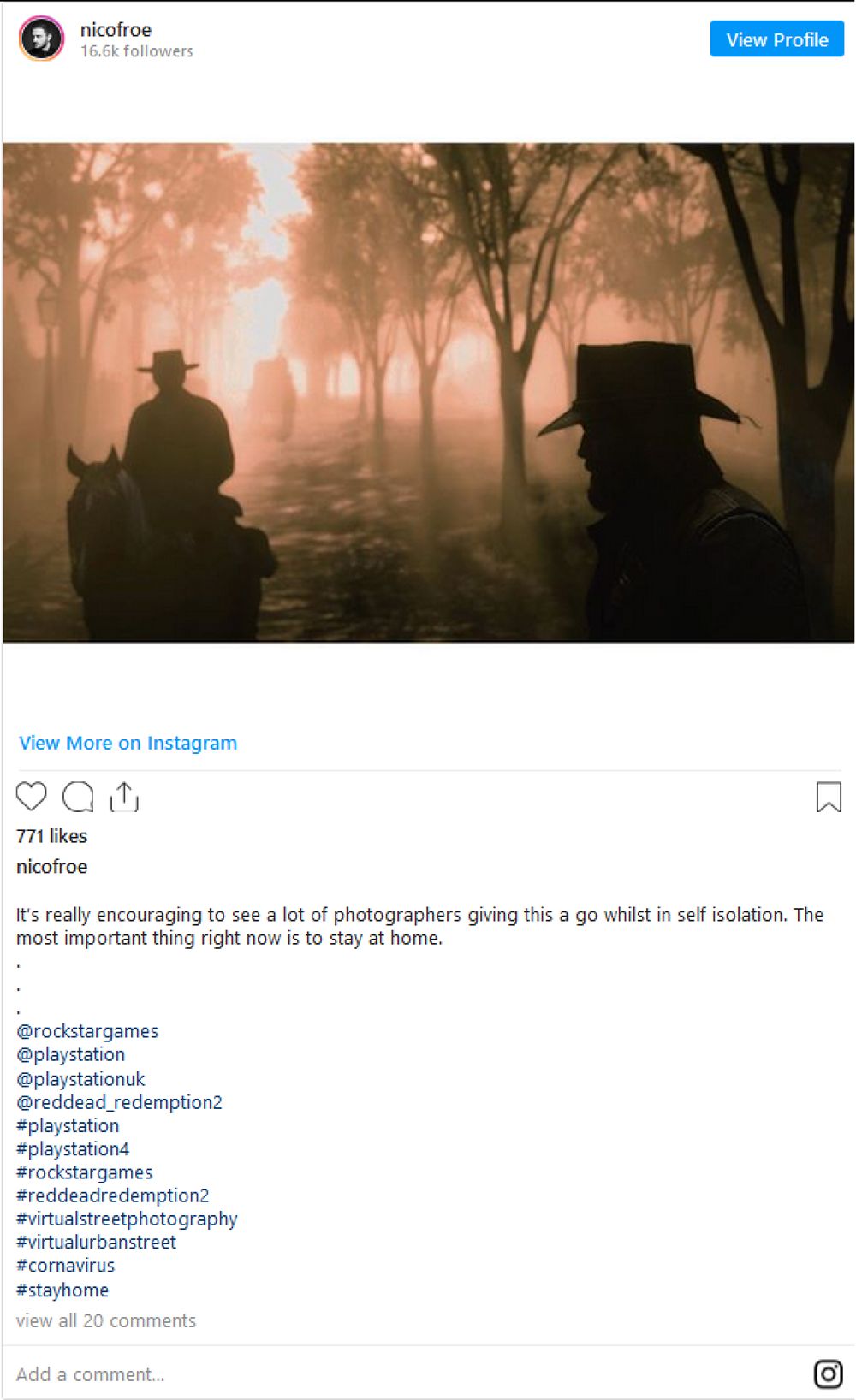Open Instagram via logo icon at bottom
Screen dimensions: 856x1400
pyautogui.click(x=828, y=1374)
